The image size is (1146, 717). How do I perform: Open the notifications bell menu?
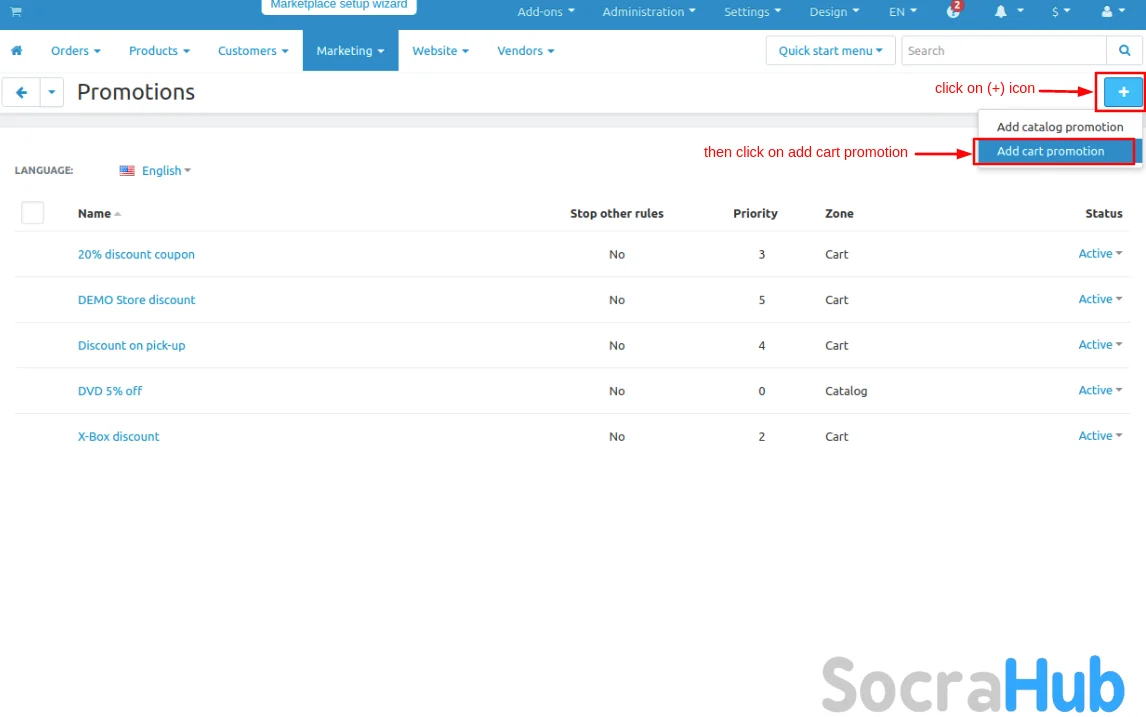(1006, 12)
